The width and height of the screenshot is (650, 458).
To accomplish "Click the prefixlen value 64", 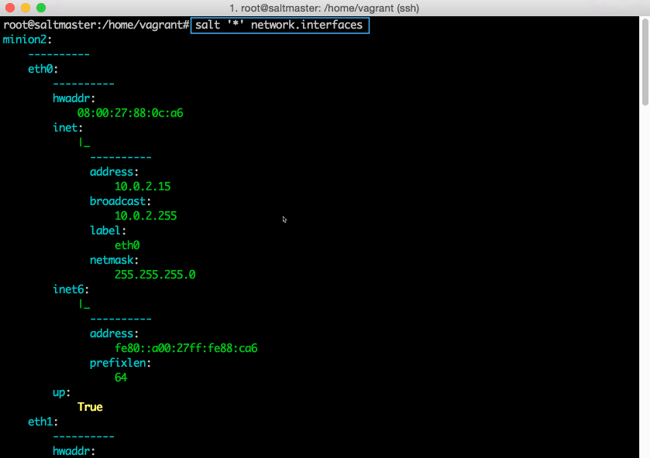I will point(121,377).
